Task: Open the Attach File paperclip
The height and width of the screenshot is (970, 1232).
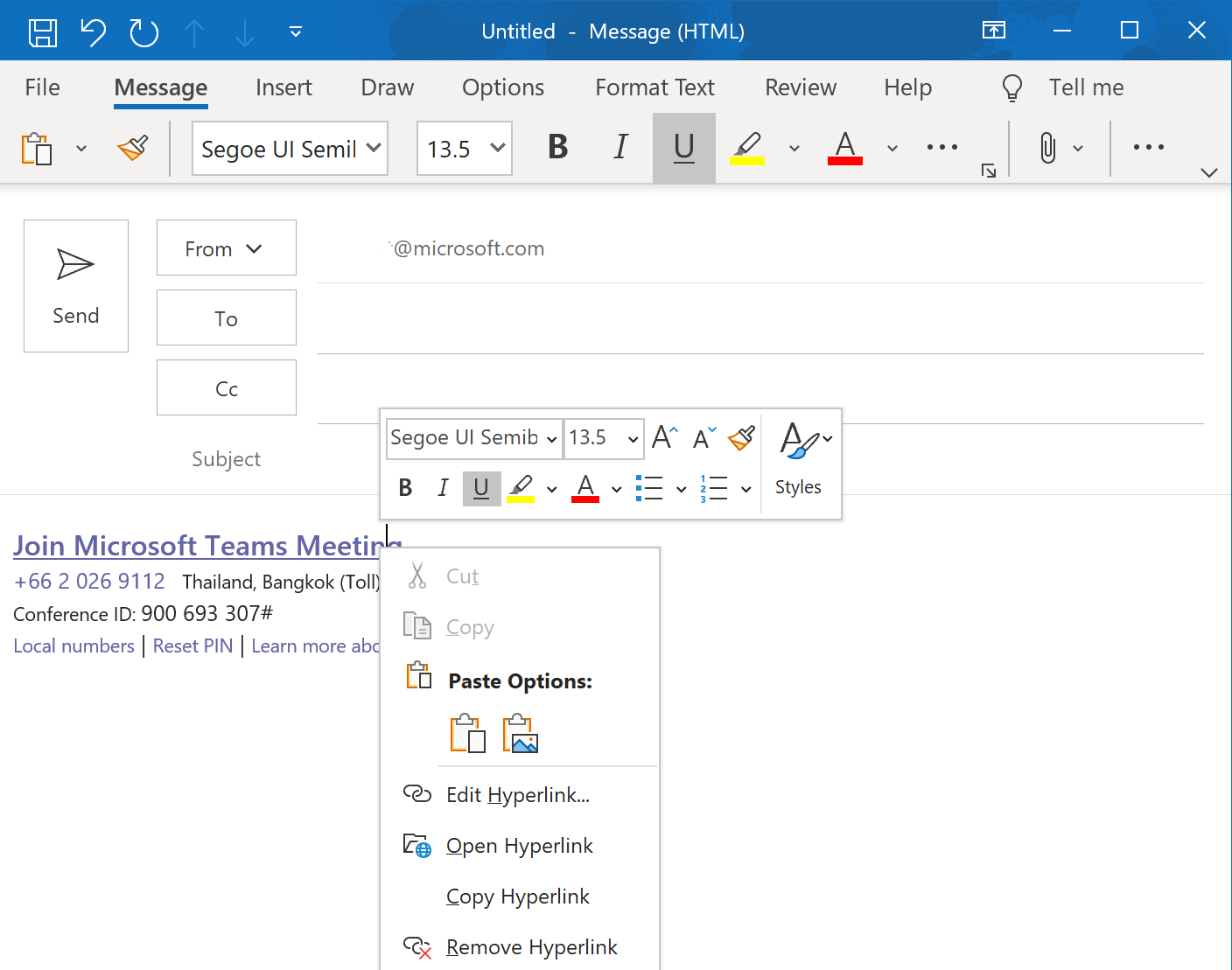Action: [1047, 148]
